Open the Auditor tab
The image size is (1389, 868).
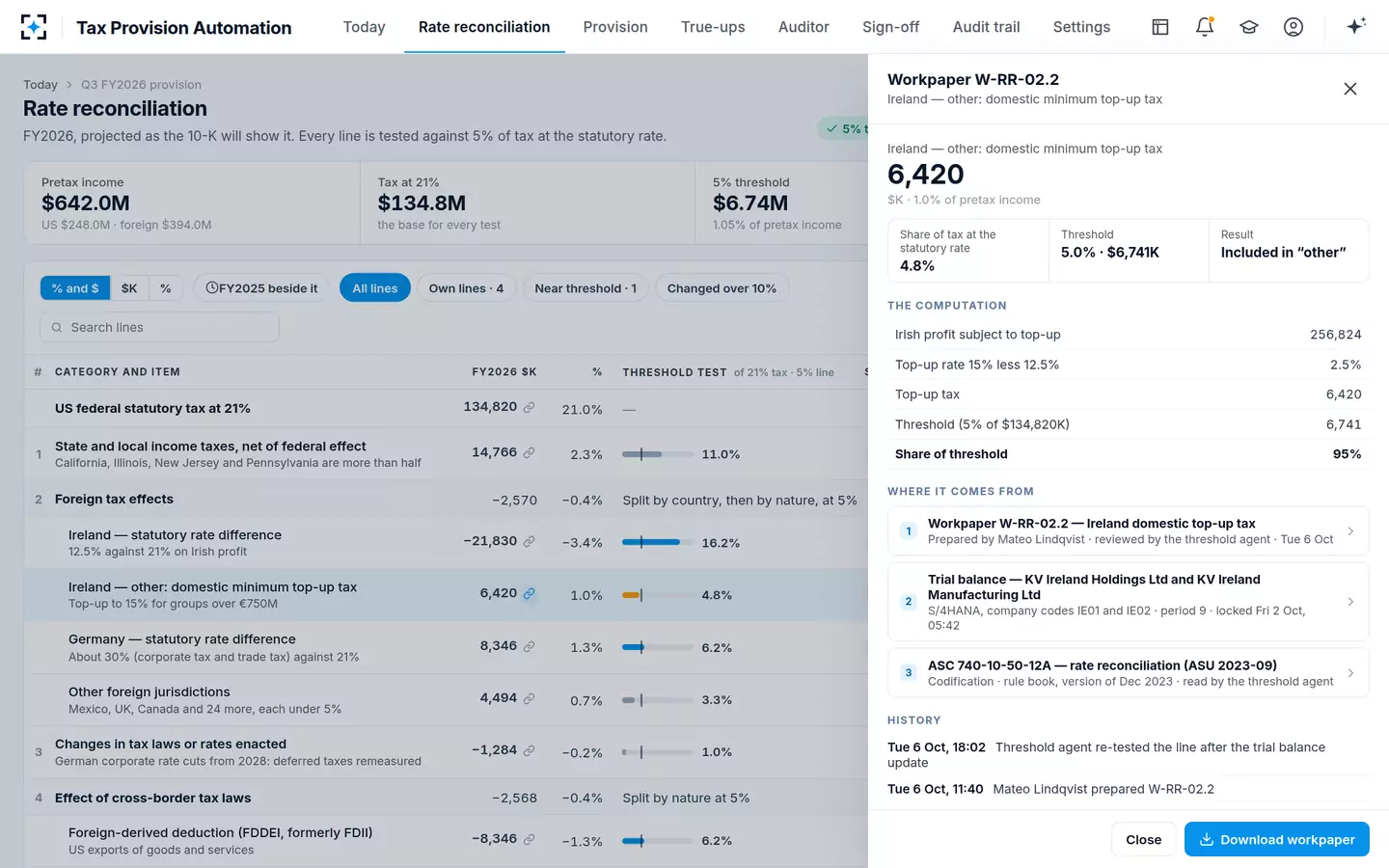tap(803, 27)
